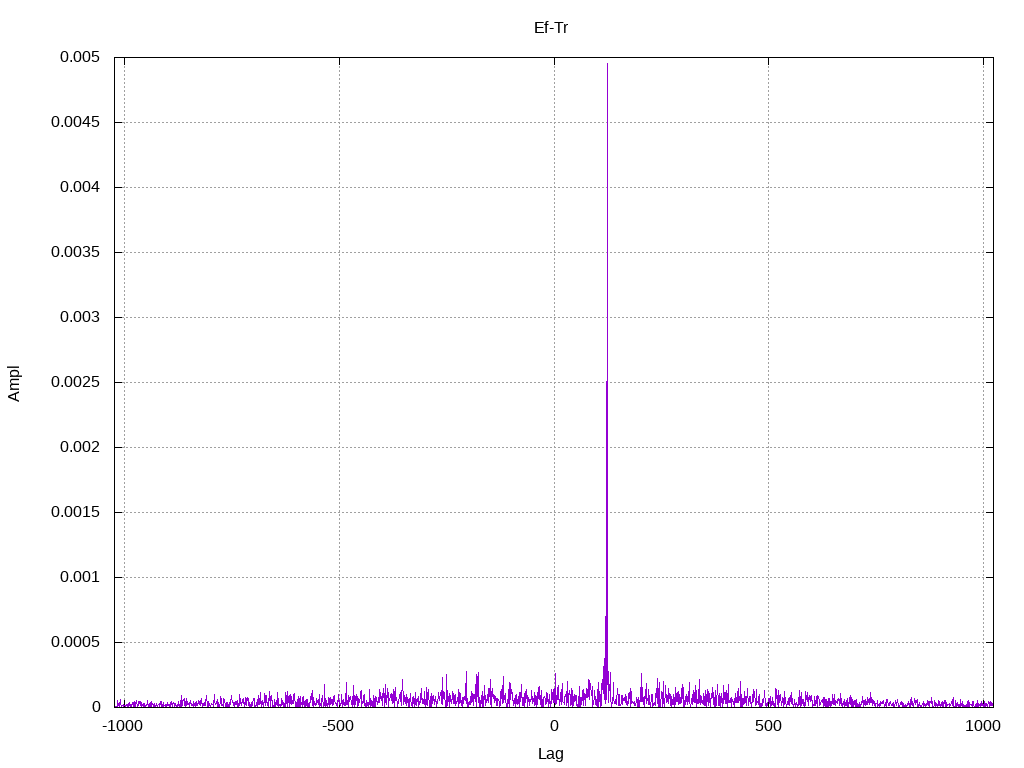
Task: Click the y-axis tick value 0.004
Action: point(80,187)
